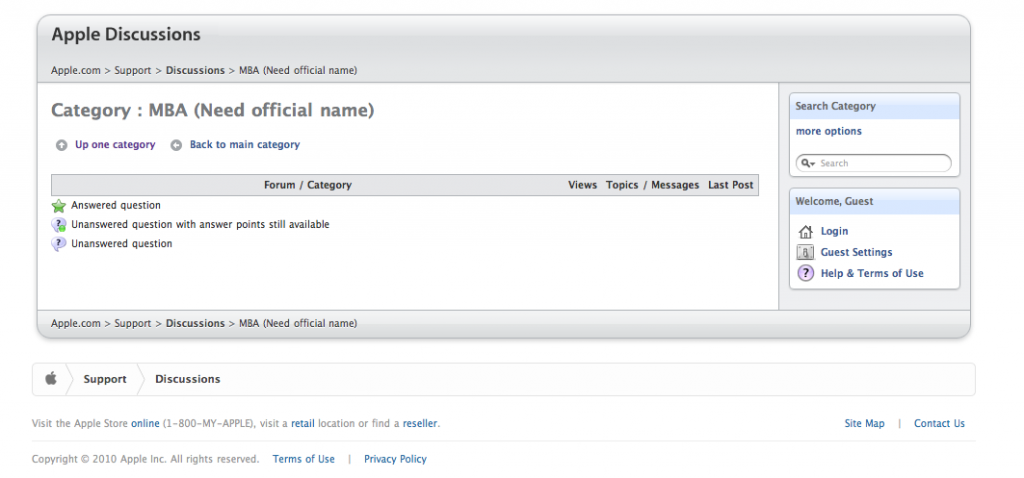The width and height of the screenshot is (1024, 478).
Task: Click the answer points still available legend text
Action: 200,225
